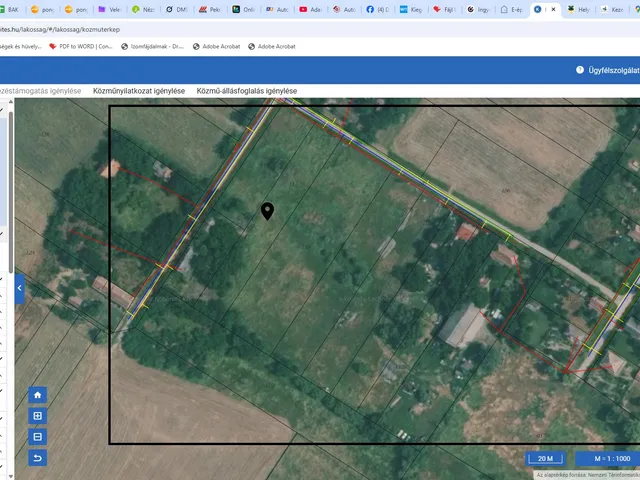Viewport: 640px width, 480px height.
Task: Open Közműnyilatkozat igénylése menu item
Action: [x=139, y=91]
